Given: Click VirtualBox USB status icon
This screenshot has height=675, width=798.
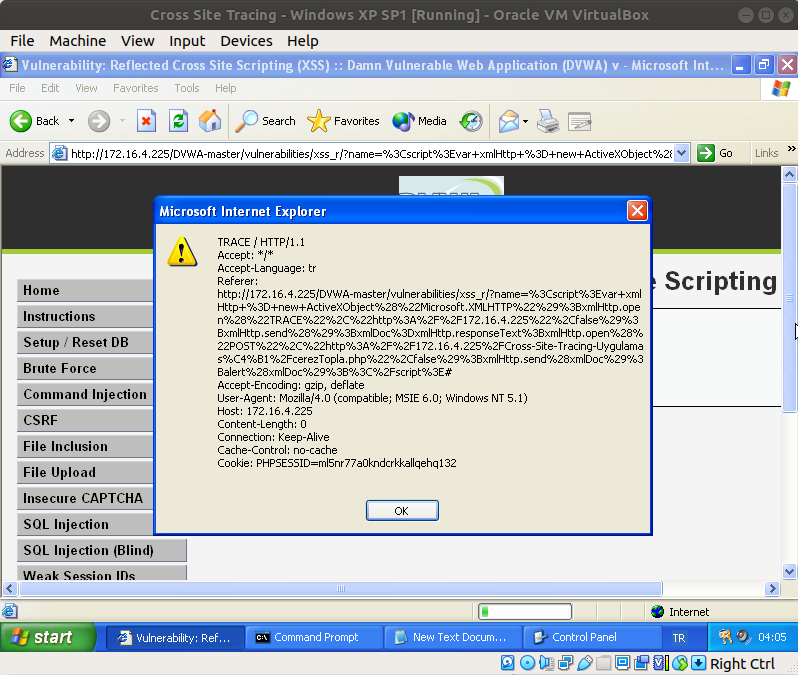Looking at the screenshot, I should [x=584, y=663].
